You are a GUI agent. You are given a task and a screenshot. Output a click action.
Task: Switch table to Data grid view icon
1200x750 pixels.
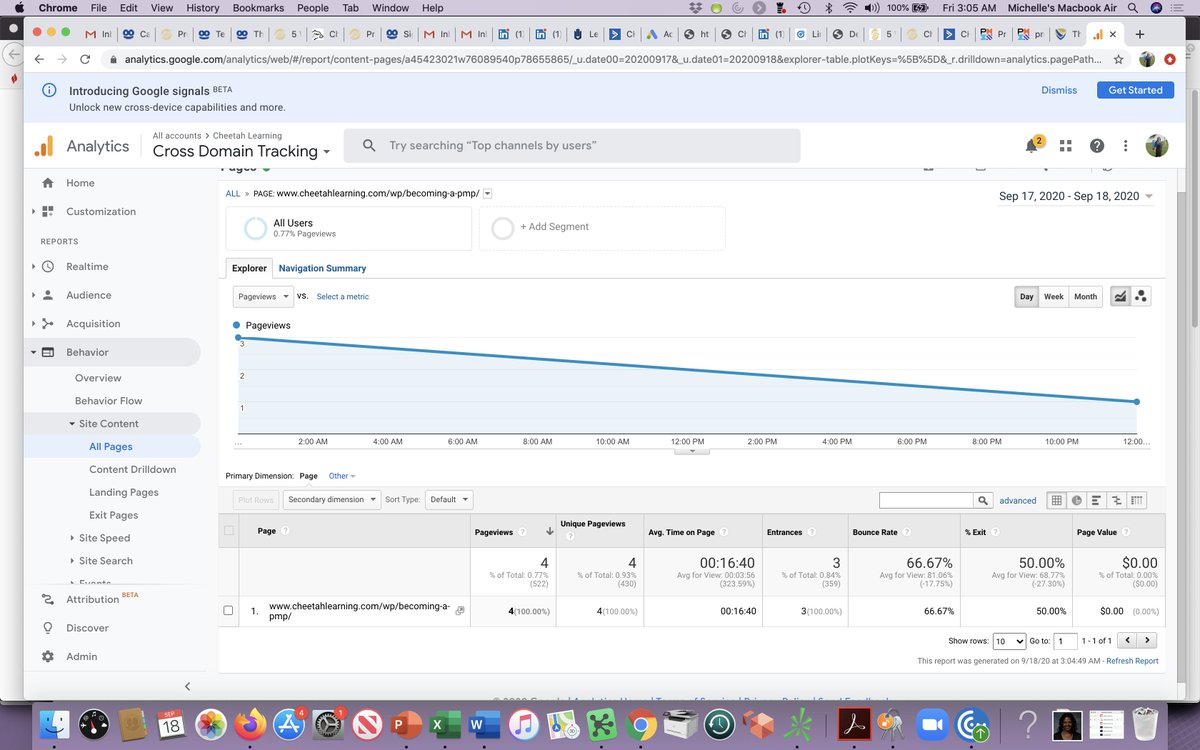coord(1056,500)
